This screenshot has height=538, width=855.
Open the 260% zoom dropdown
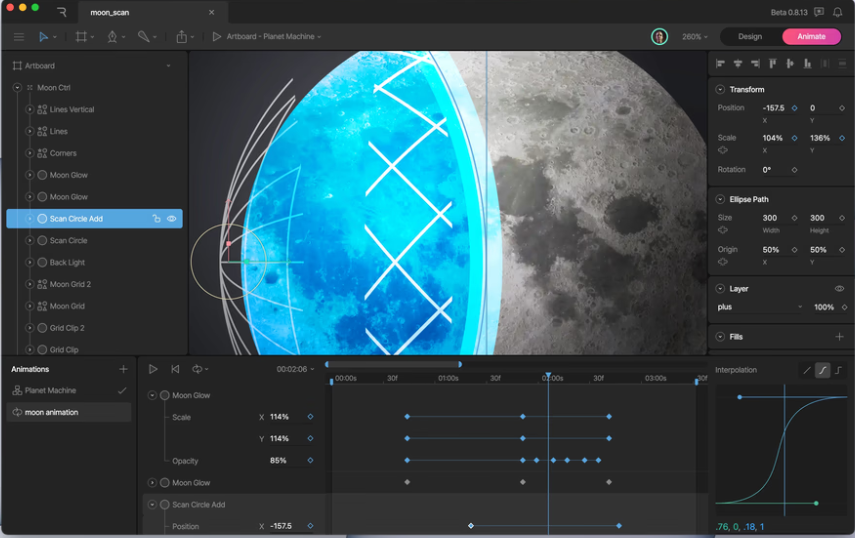click(695, 37)
